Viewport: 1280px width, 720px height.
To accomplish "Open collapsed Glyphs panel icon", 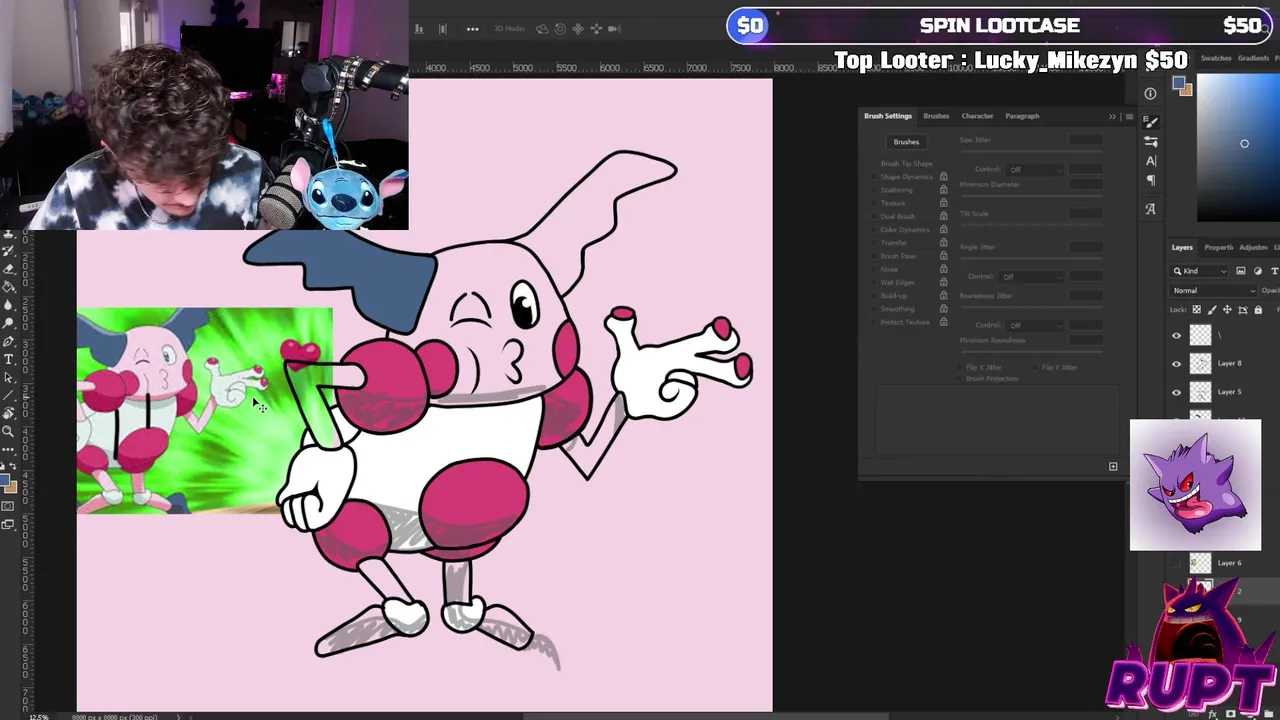I will point(1151,208).
